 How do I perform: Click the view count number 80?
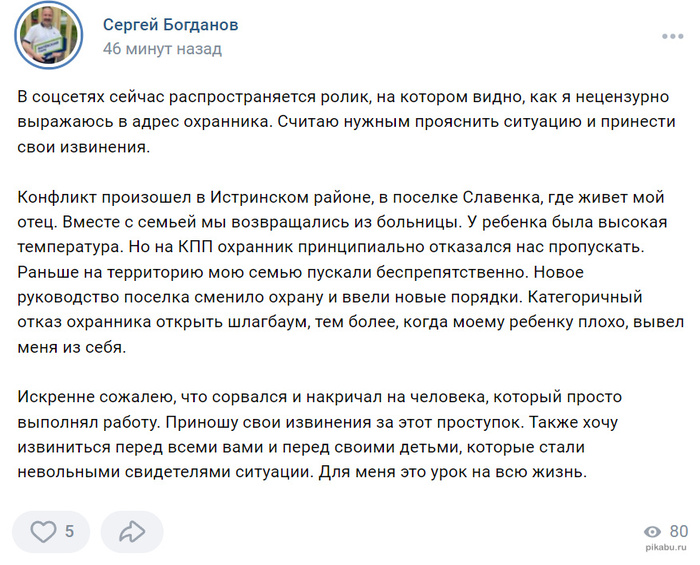pos(679,532)
